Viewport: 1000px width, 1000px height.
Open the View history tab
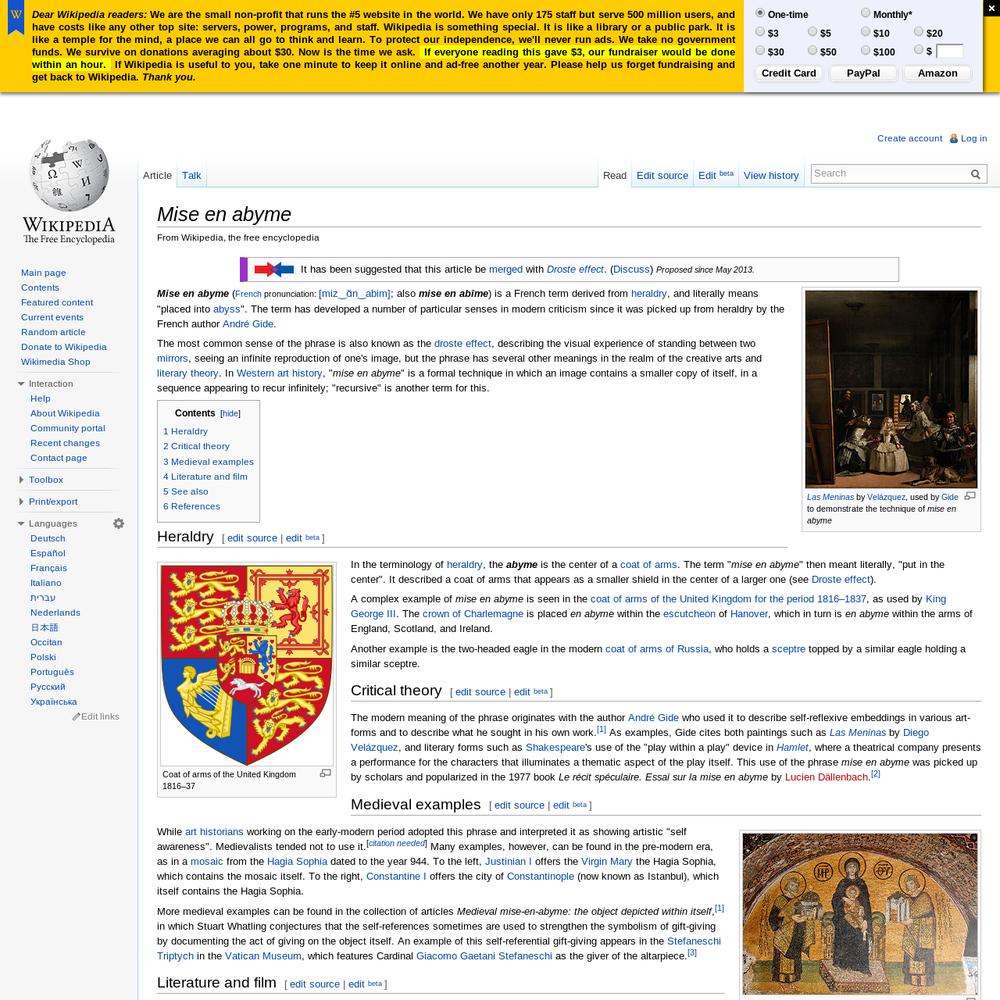771,175
